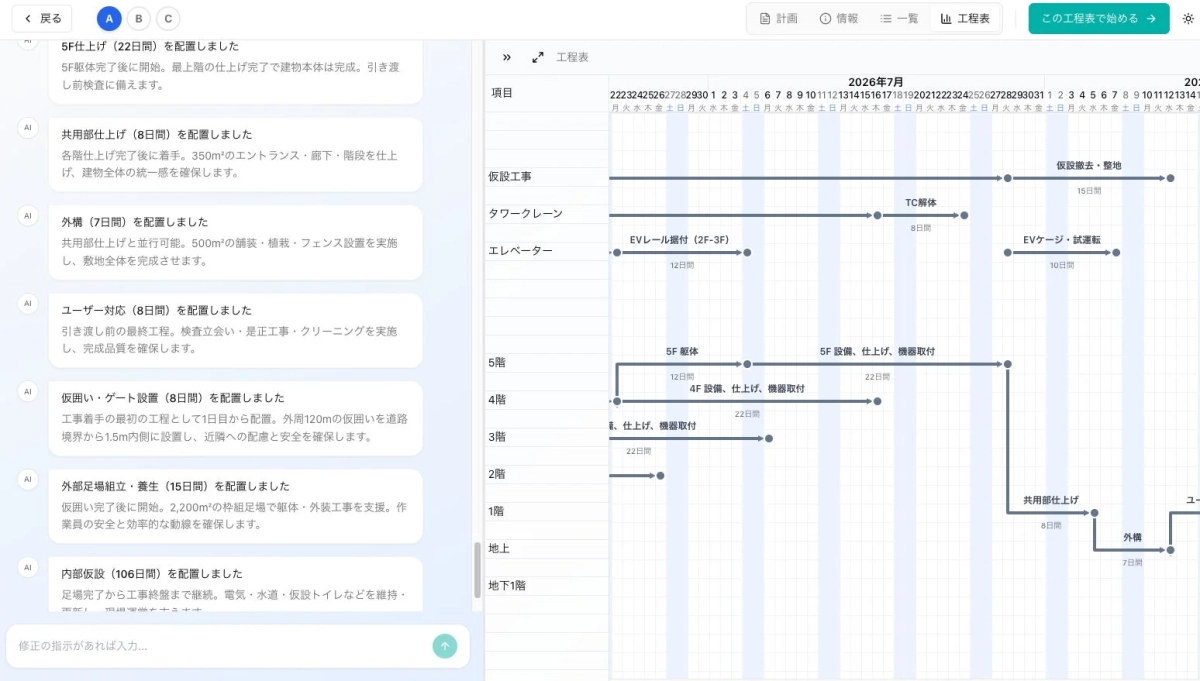
Task: Click the 修正の指示があれば入力 text field
Action: 200,646
